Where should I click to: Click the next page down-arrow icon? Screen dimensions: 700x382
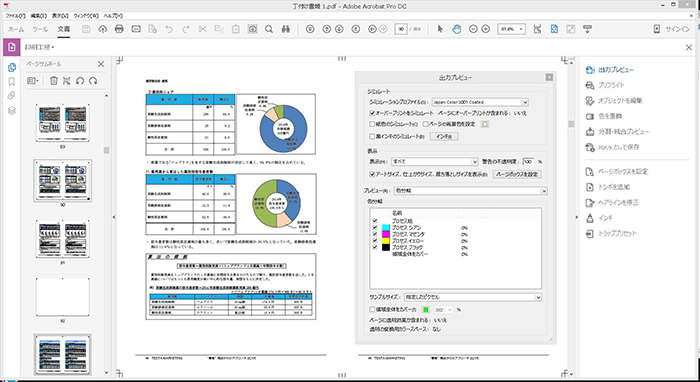tap(339, 29)
